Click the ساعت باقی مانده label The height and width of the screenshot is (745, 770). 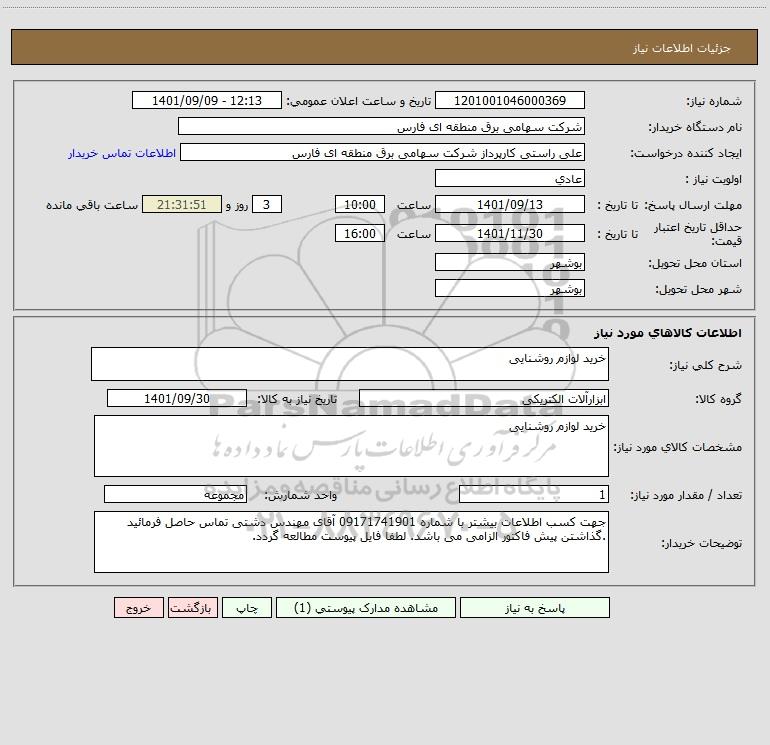click(92, 205)
